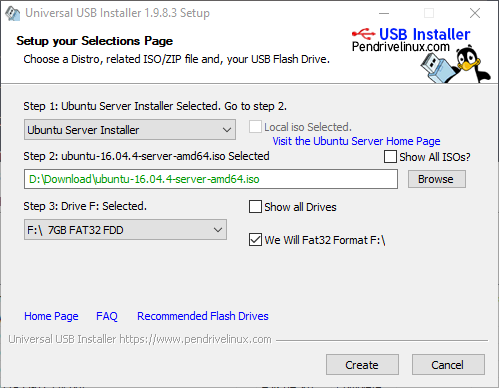Screen dimensions: 499x388
Task: Open the Home Page link
Action: click(x=51, y=316)
